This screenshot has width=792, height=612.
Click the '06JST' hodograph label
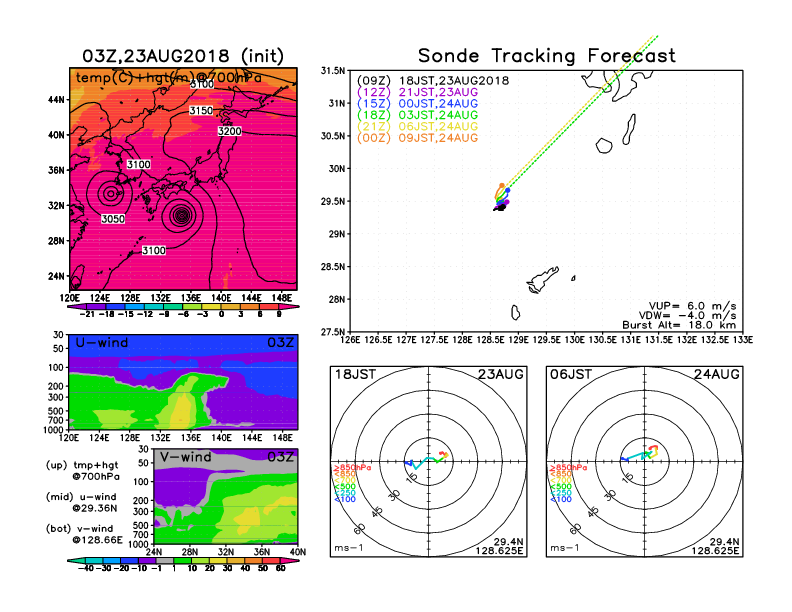click(571, 374)
